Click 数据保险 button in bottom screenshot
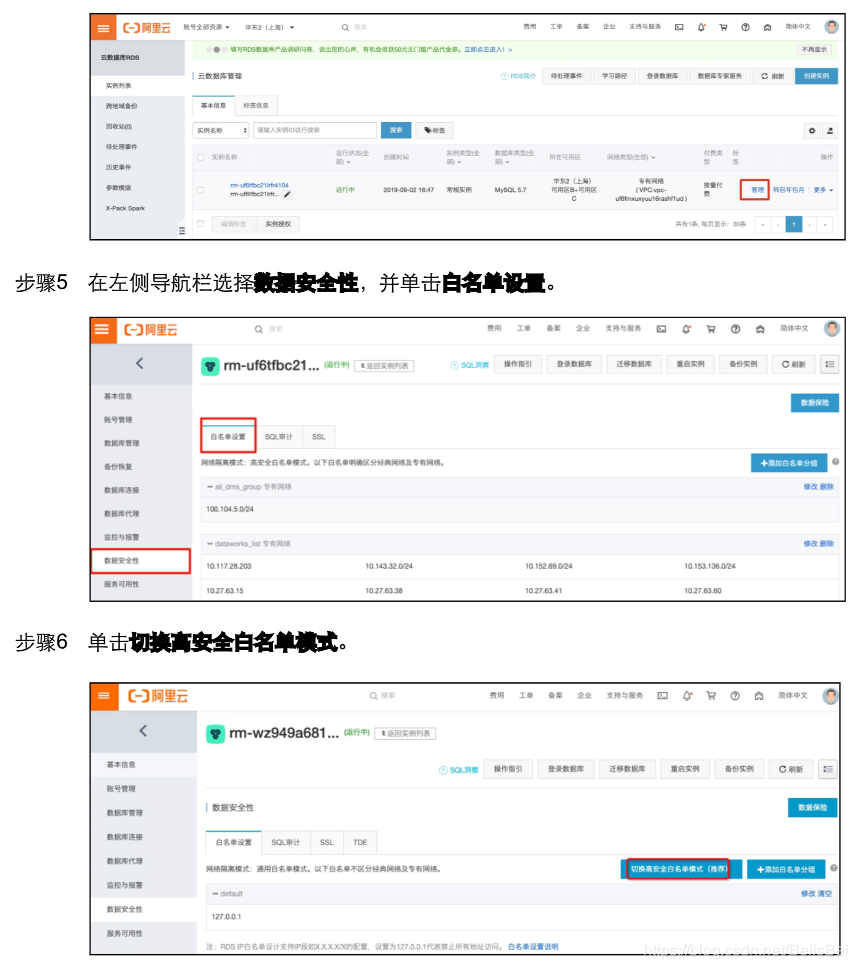 click(x=812, y=808)
